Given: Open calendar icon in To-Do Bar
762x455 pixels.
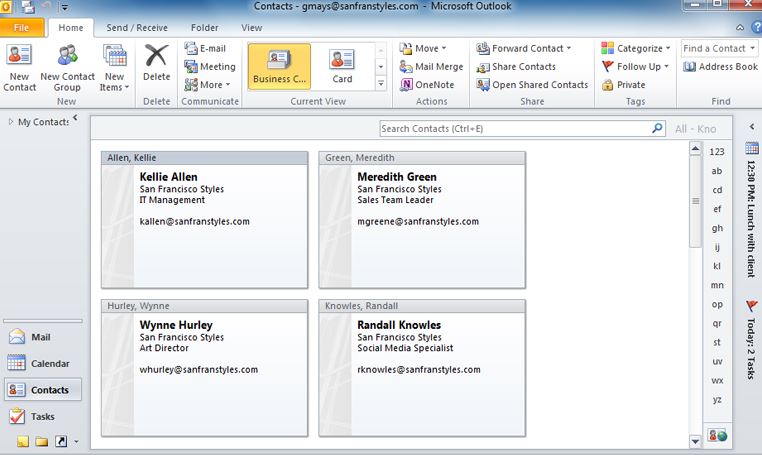Looking at the screenshot, I should pos(752,148).
